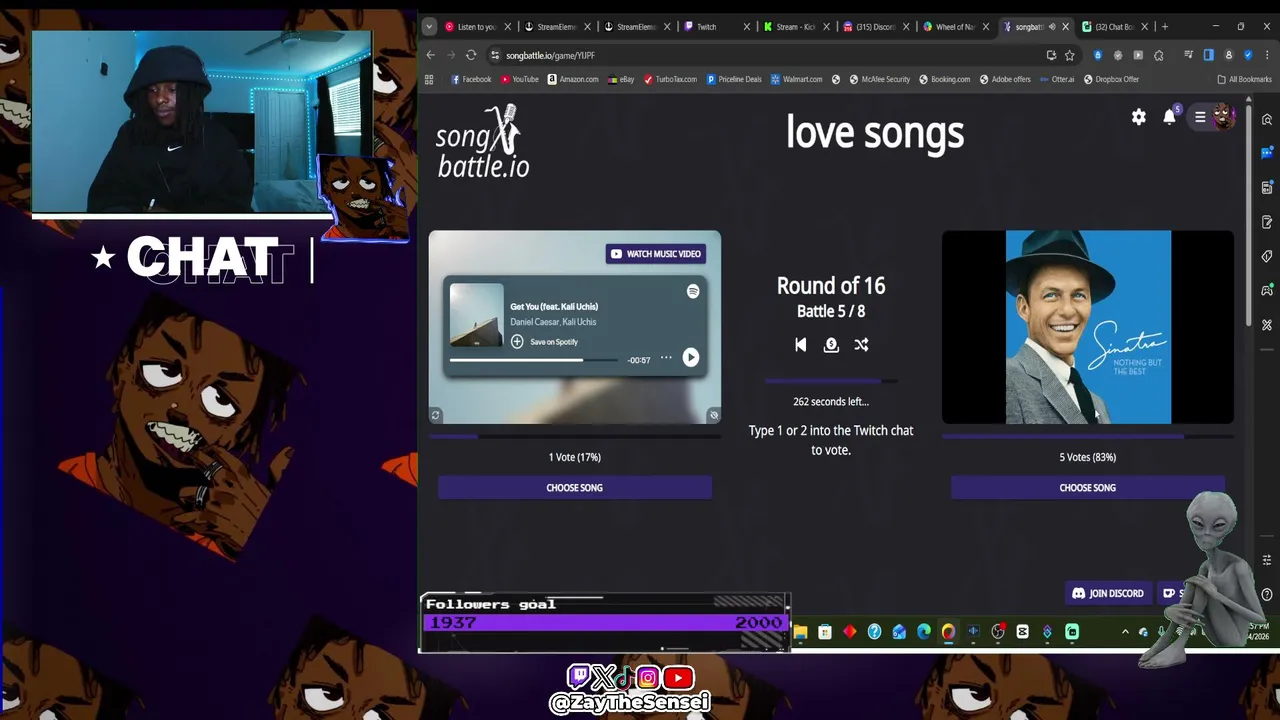Click the Sinatra album cover
1280x720 pixels.
coord(1088,327)
